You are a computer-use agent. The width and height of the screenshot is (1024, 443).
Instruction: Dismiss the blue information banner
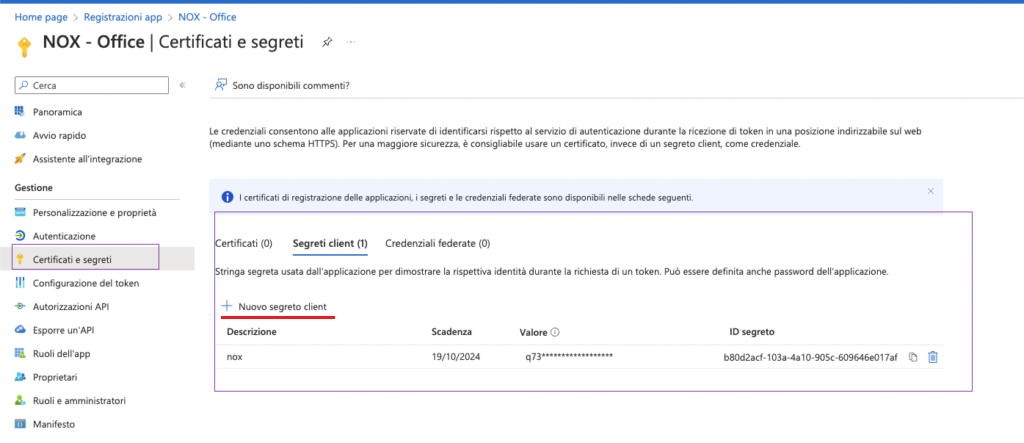coord(931,191)
